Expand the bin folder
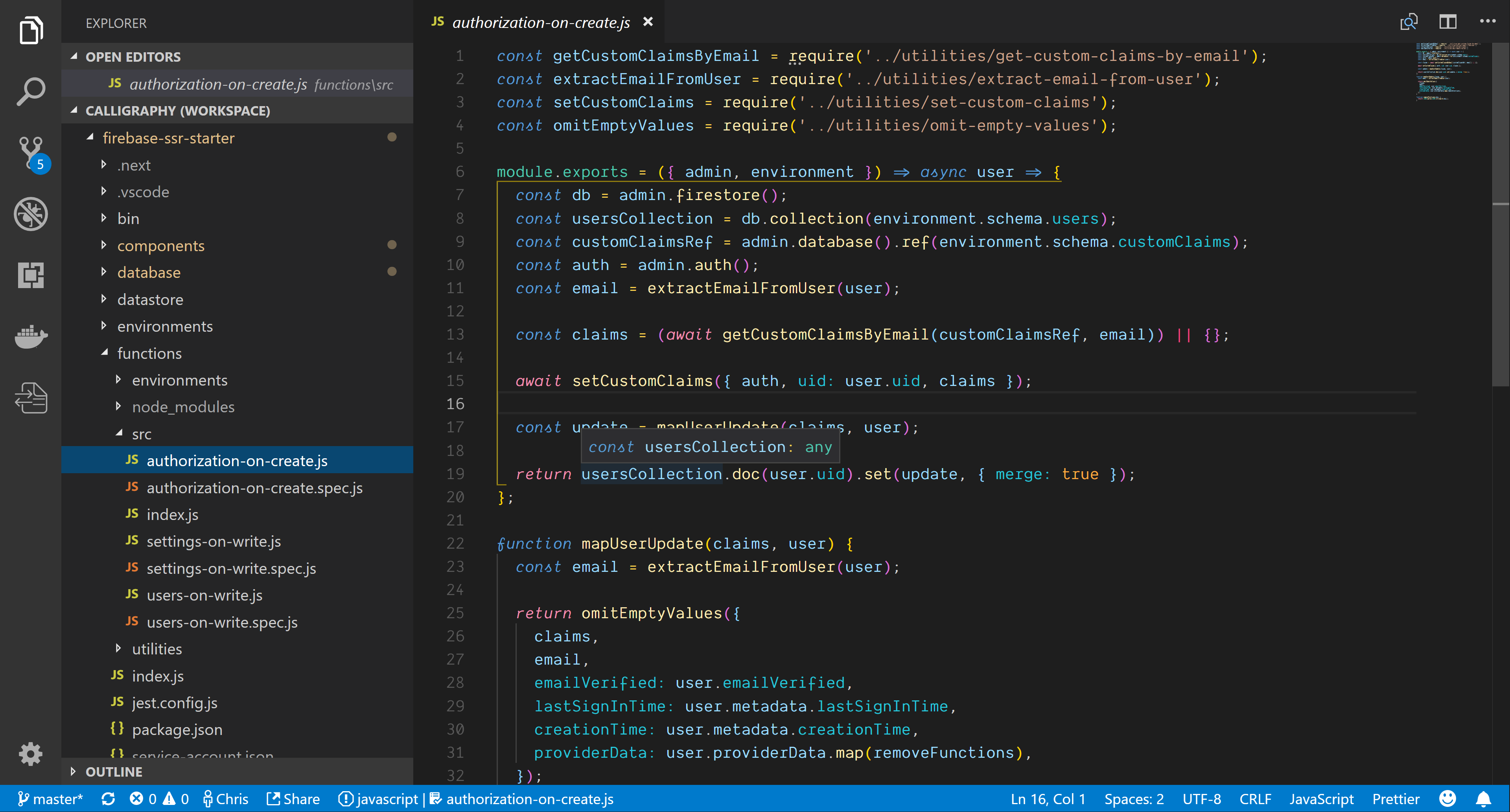This screenshot has height=812, width=1510. (x=237, y=219)
